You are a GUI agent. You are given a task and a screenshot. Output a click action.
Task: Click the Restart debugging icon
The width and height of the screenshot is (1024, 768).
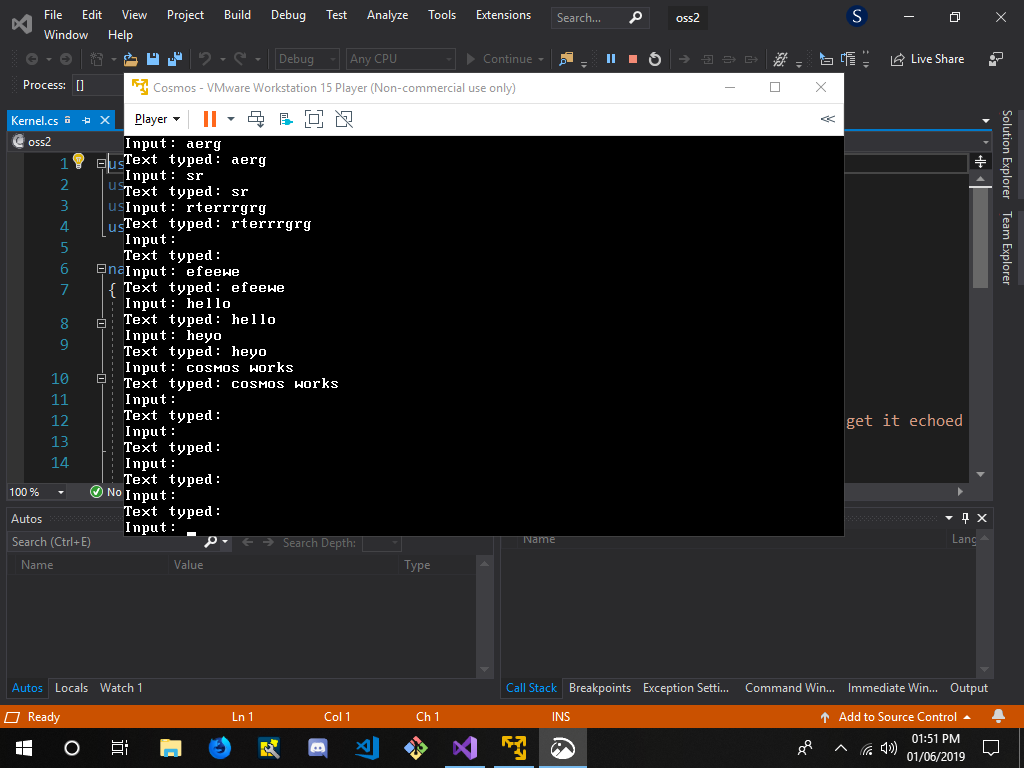653,58
